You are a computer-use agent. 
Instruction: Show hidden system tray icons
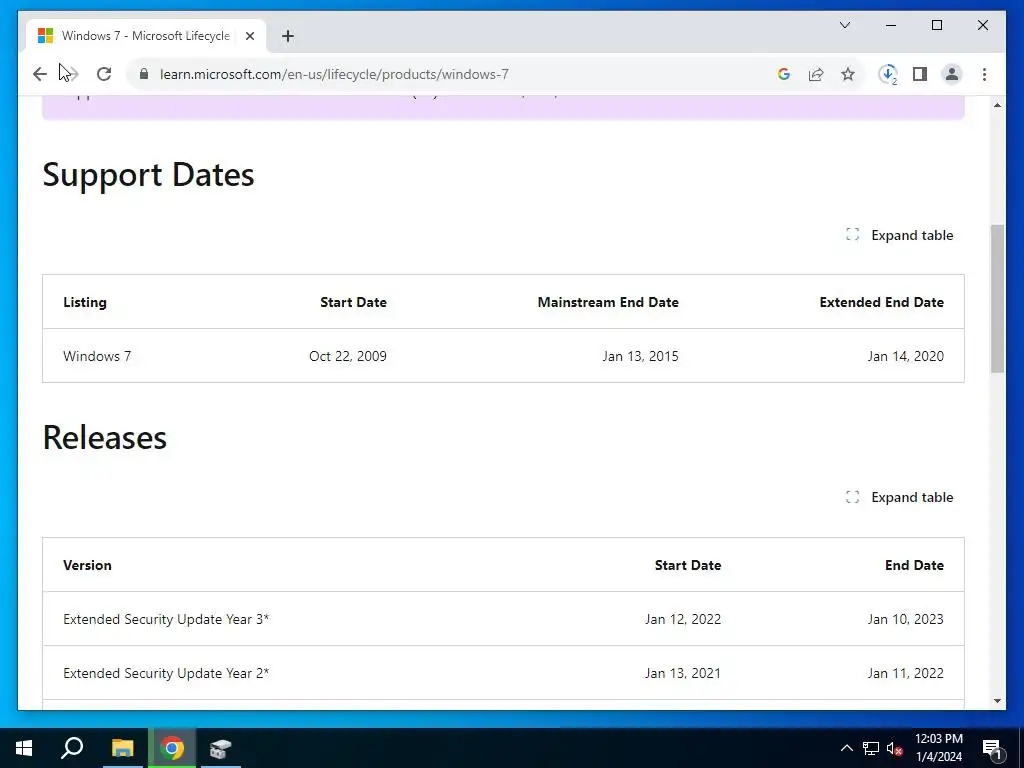pos(846,748)
